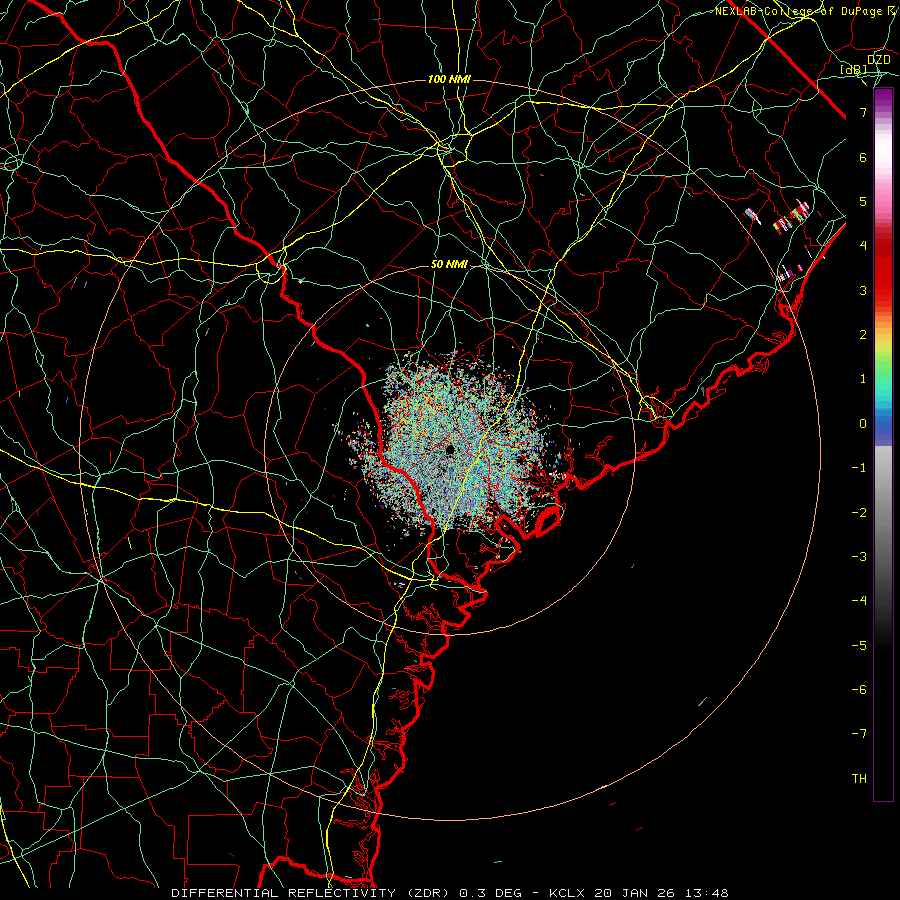Click the [dB] unit label
This screenshot has height=900, width=900.
[x=854, y=70]
